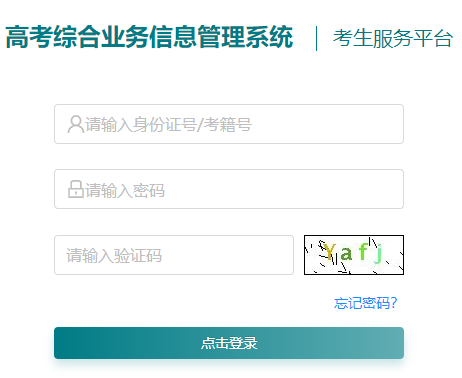This screenshot has height=378, width=462.
Task: Open the 忘记密码? link
Action: (365, 303)
